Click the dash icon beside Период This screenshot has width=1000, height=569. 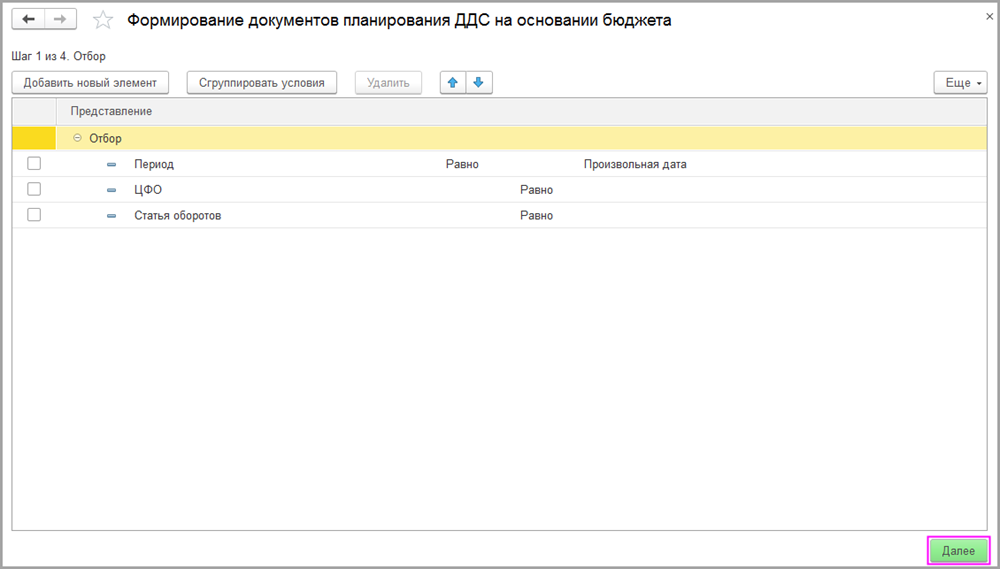tap(111, 164)
